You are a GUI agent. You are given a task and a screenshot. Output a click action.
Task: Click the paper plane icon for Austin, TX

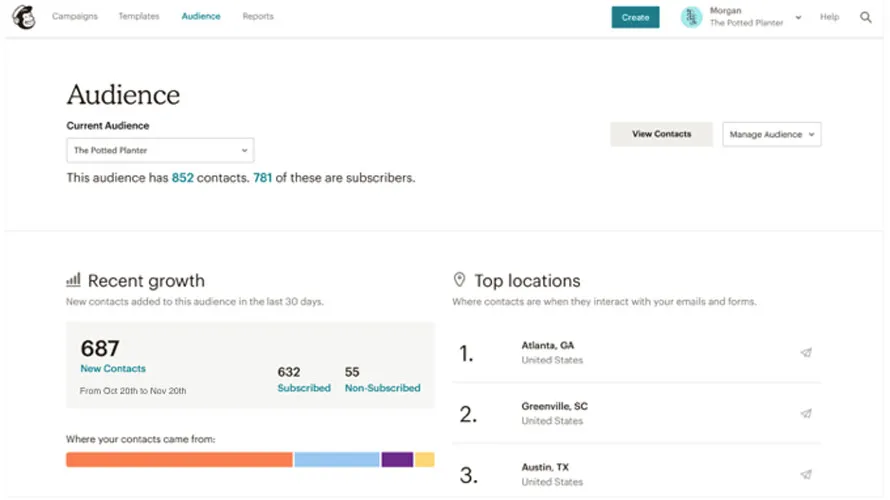coord(806,475)
